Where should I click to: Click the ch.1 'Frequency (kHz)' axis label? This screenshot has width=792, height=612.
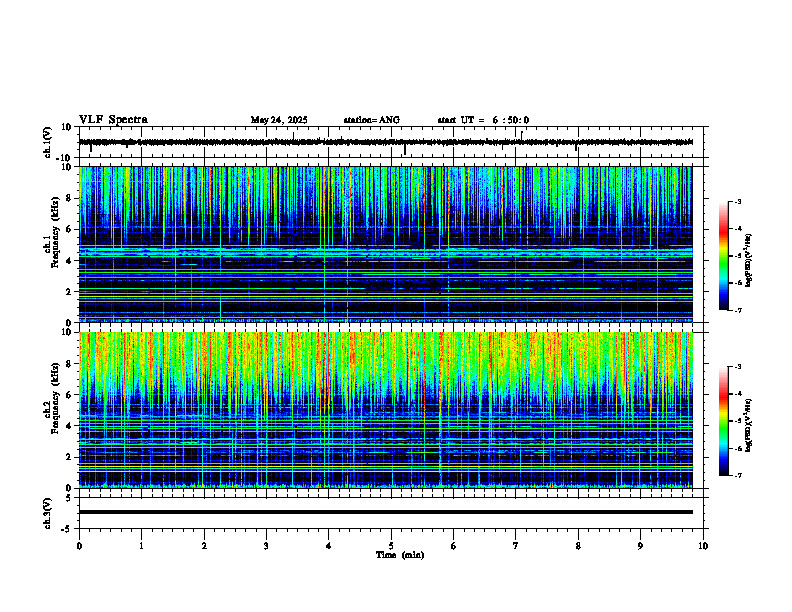55,233
